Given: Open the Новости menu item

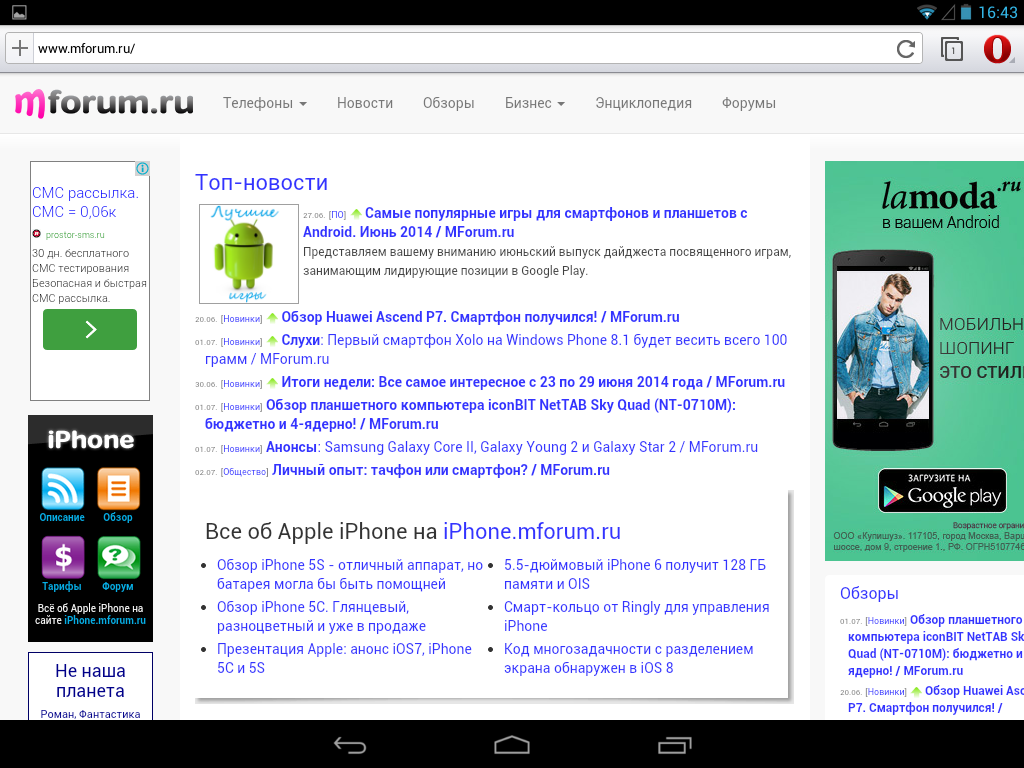Looking at the screenshot, I should tap(364, 103).
